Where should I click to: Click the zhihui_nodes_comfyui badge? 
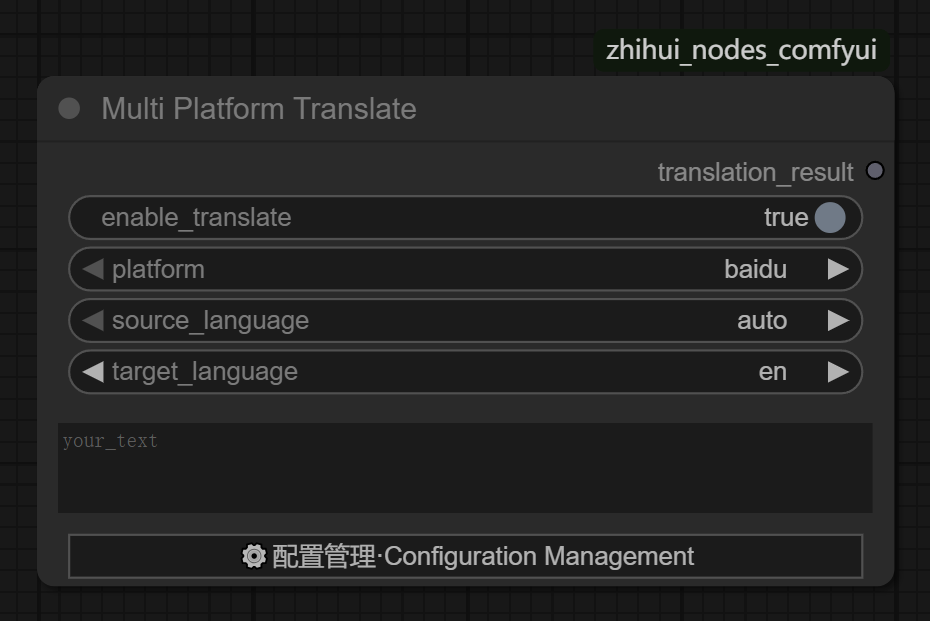[741, 50]
